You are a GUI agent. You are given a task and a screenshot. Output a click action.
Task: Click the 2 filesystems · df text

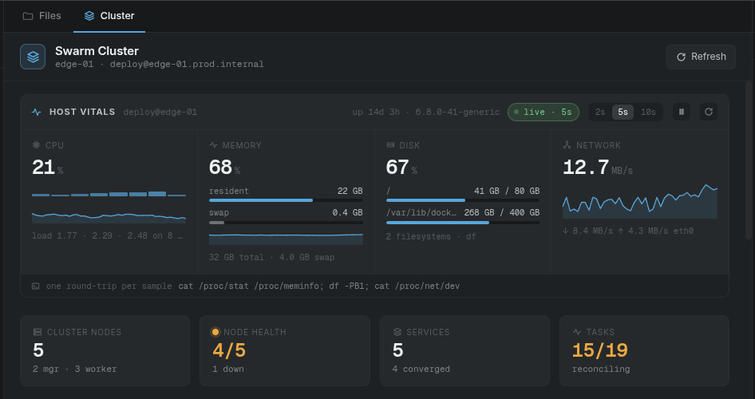point(431,237)
